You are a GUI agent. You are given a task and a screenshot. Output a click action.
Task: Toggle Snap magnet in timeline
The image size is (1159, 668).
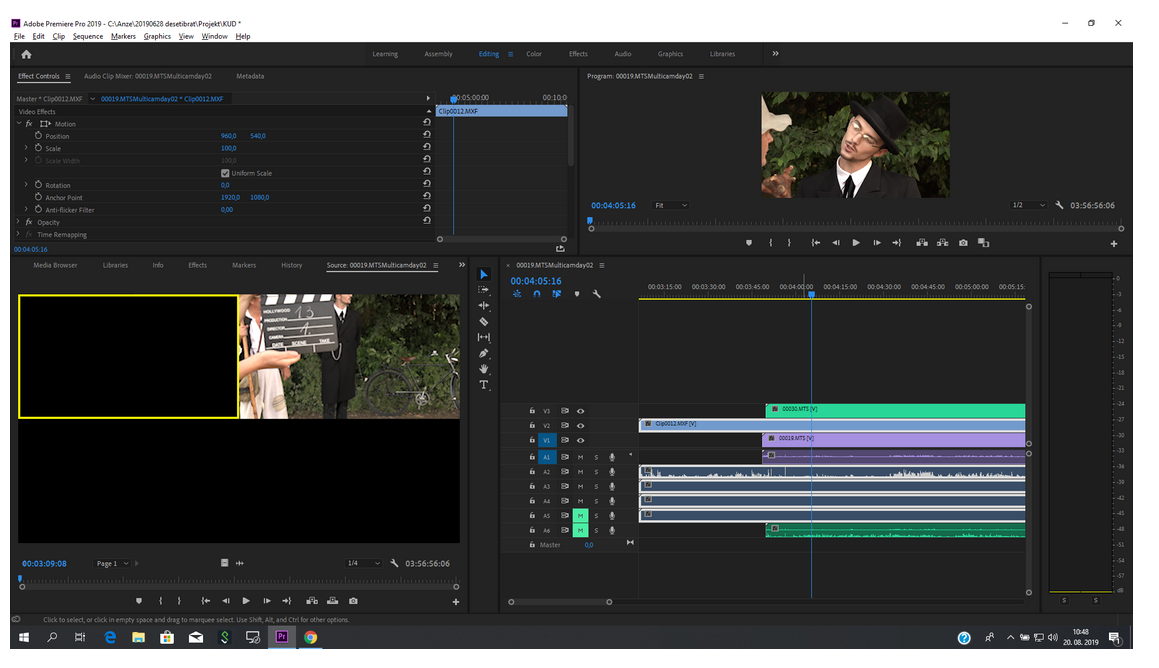pos(537,294)
